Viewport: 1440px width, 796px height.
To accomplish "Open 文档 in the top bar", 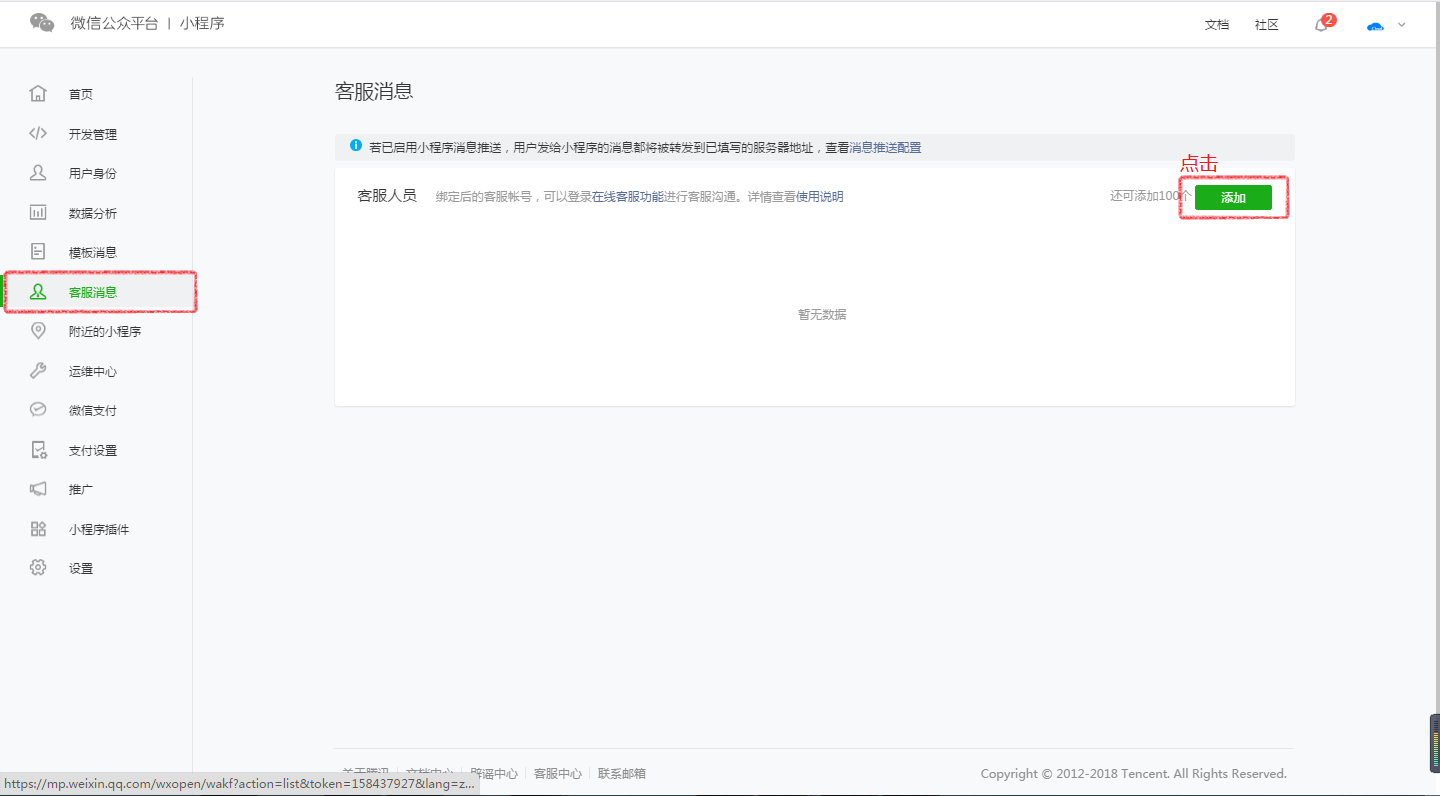I will pos(1216,24).
